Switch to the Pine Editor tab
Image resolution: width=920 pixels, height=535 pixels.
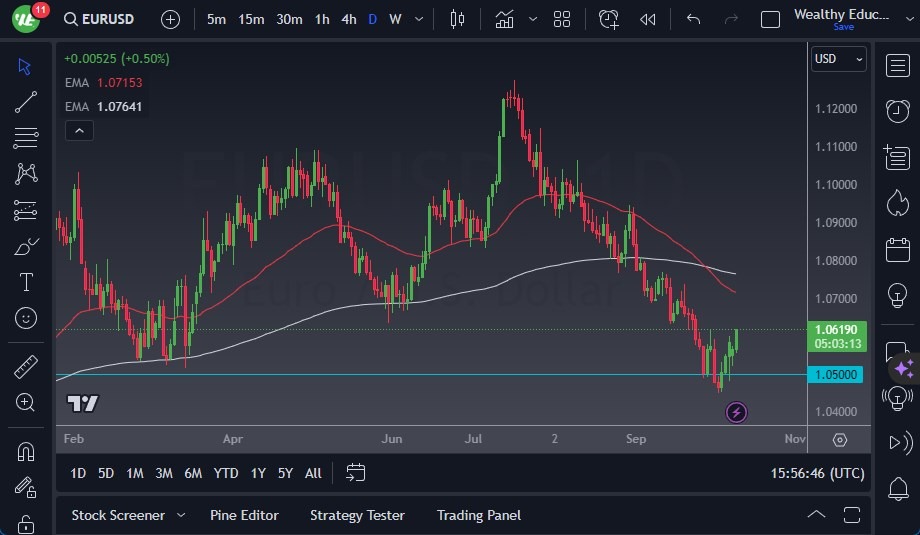click(x=244, y=515)
